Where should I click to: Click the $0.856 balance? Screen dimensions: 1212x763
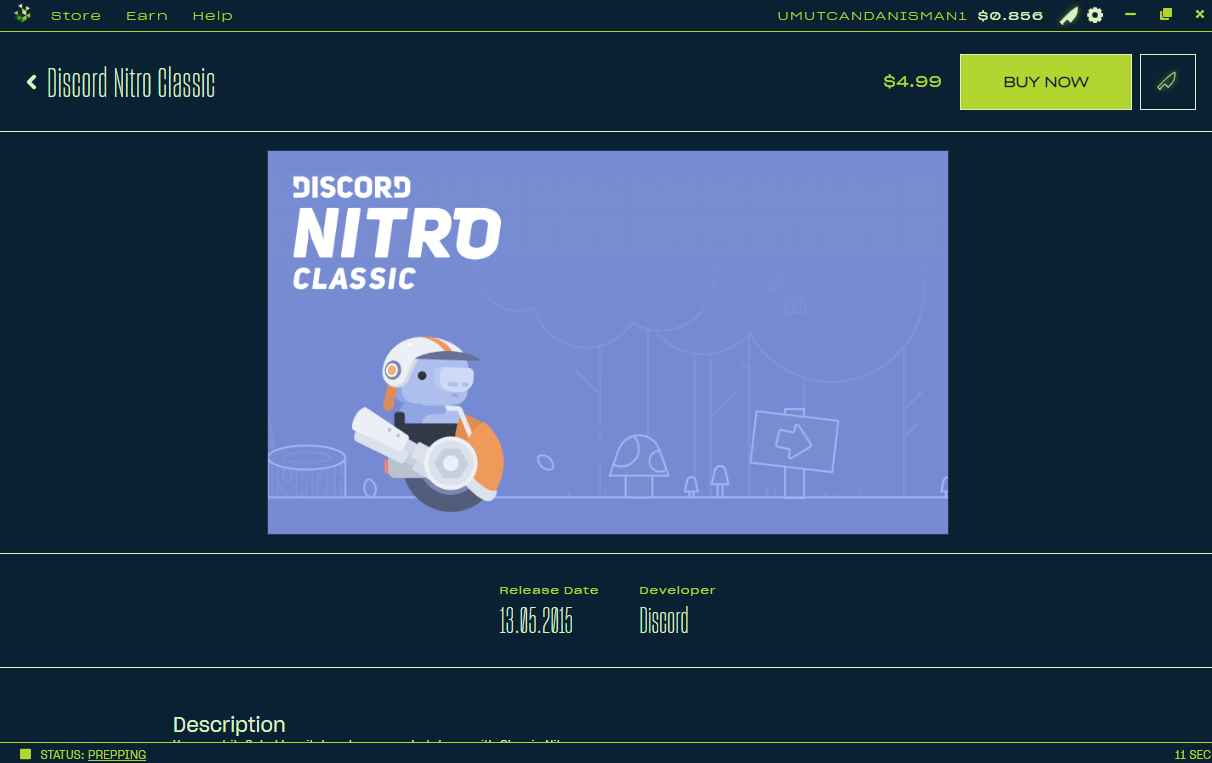[x=1010, y=16]
